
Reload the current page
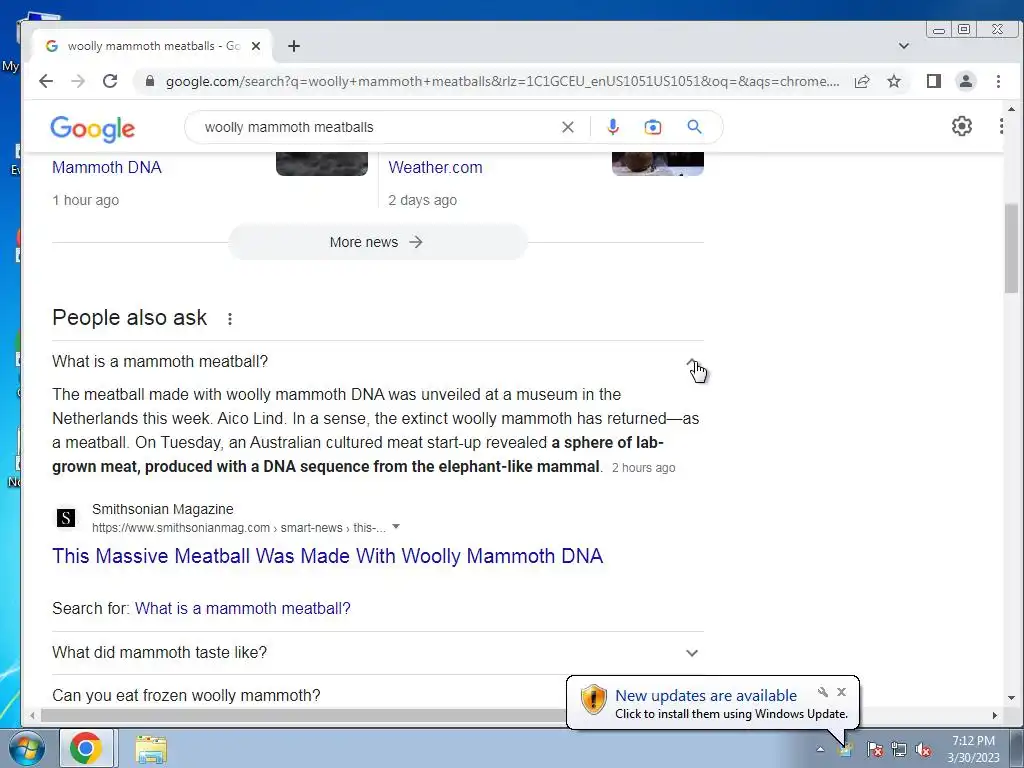pyautogui.click(x=110, y=81)
